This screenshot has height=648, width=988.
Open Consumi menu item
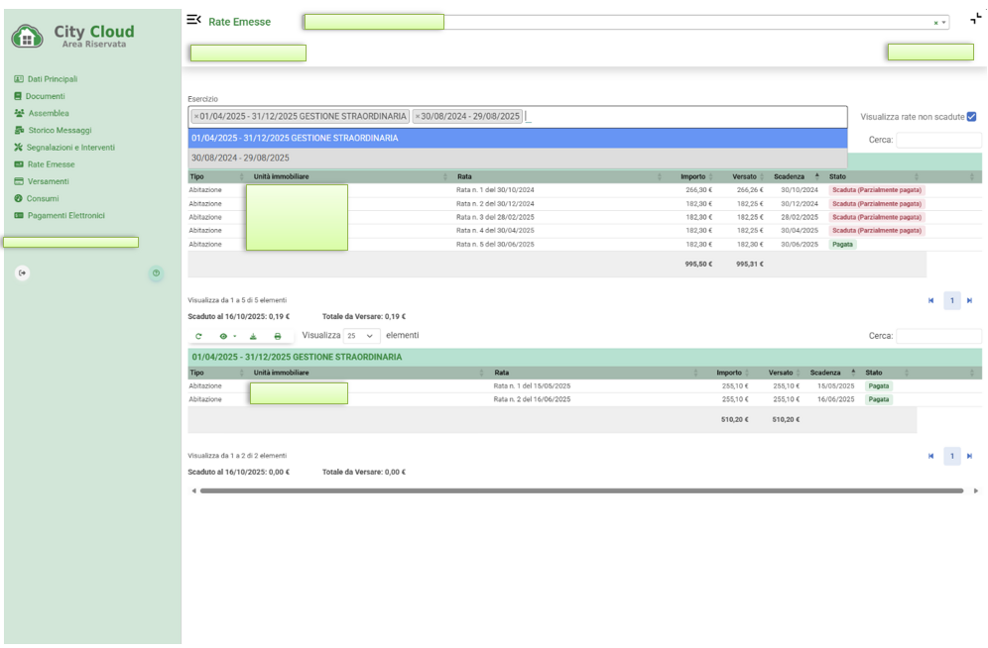[43, 198]
